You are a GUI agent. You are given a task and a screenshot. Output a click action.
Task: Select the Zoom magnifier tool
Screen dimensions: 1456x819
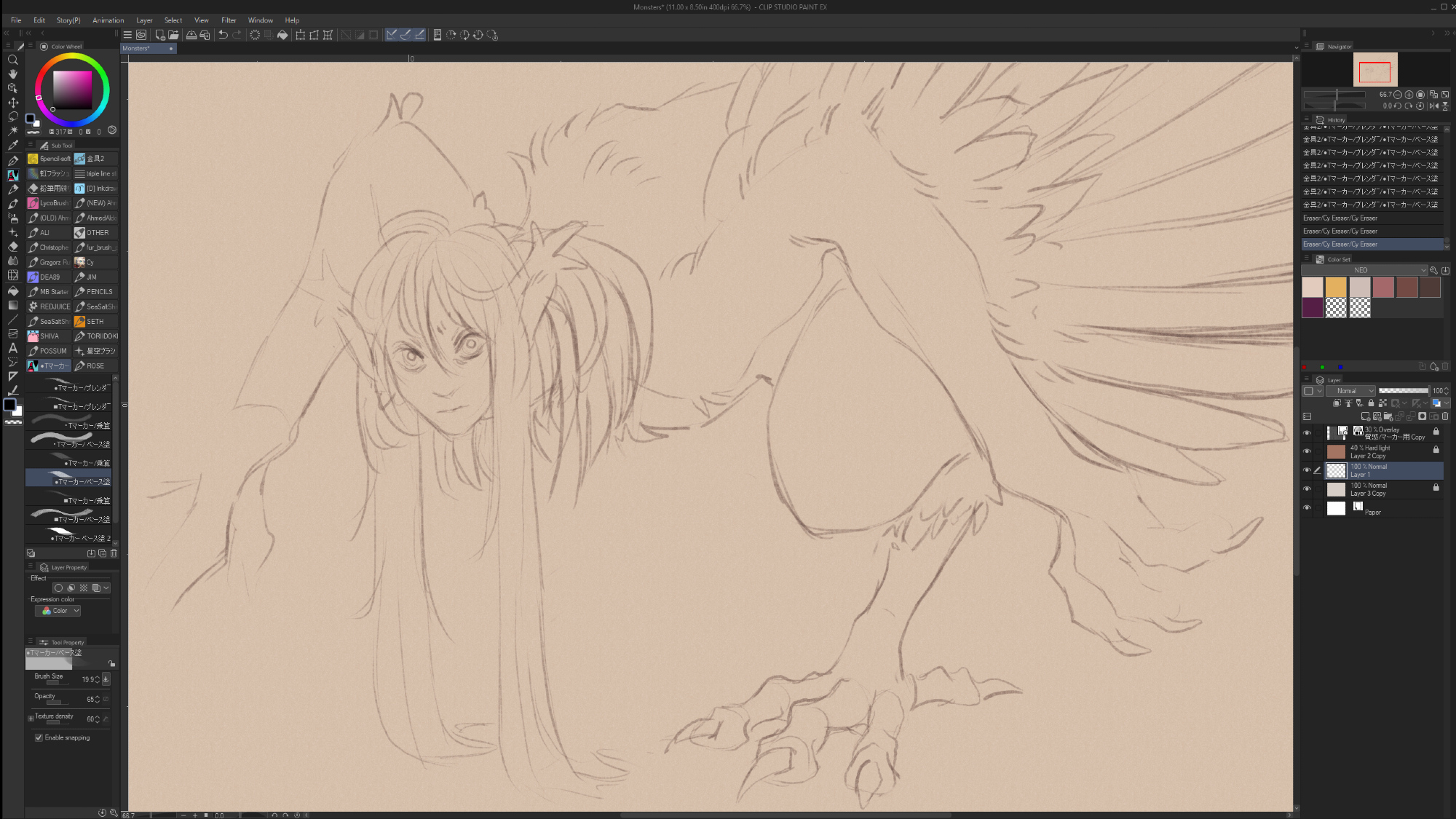(x=12, y=60)
